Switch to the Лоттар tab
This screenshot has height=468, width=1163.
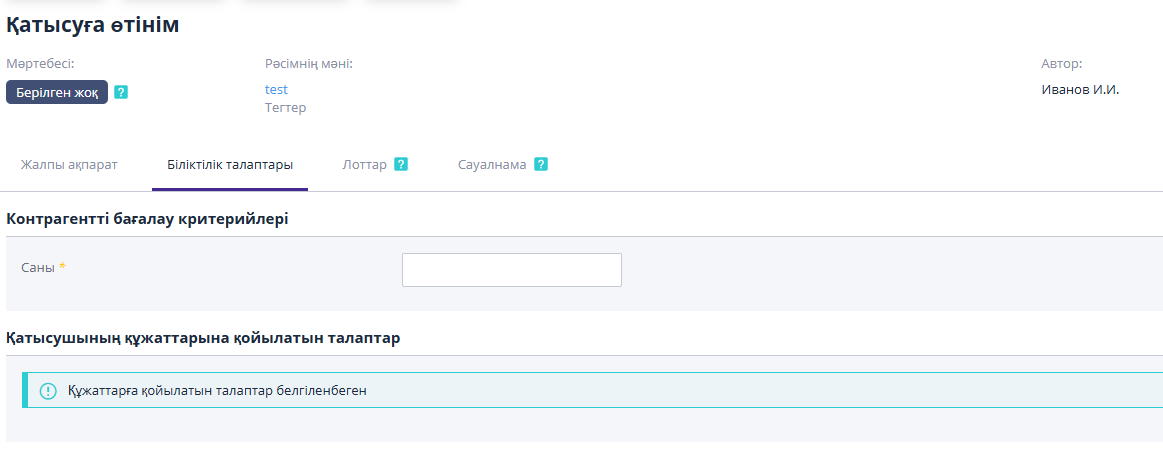pyautogui.click(x=364, y=165)
